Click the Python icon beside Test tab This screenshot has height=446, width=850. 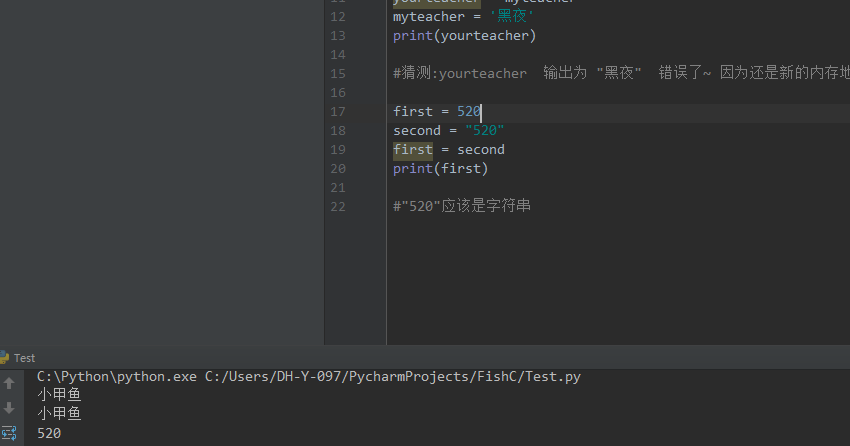(4, 358)
